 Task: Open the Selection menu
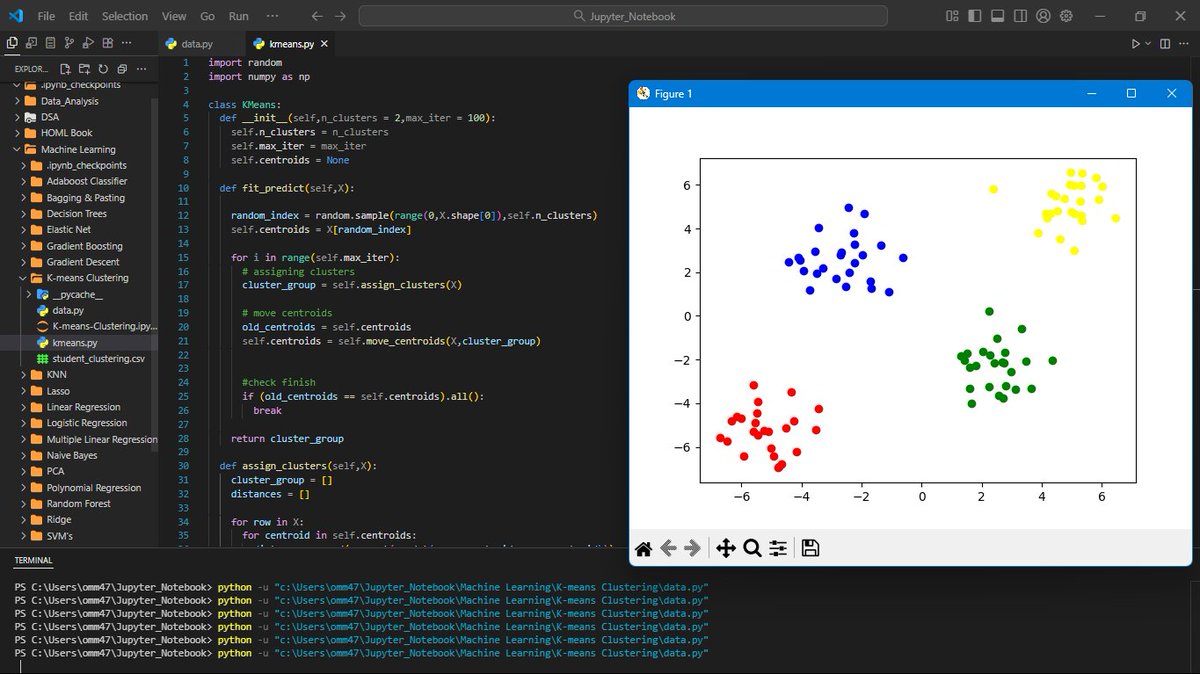(125, 16)
